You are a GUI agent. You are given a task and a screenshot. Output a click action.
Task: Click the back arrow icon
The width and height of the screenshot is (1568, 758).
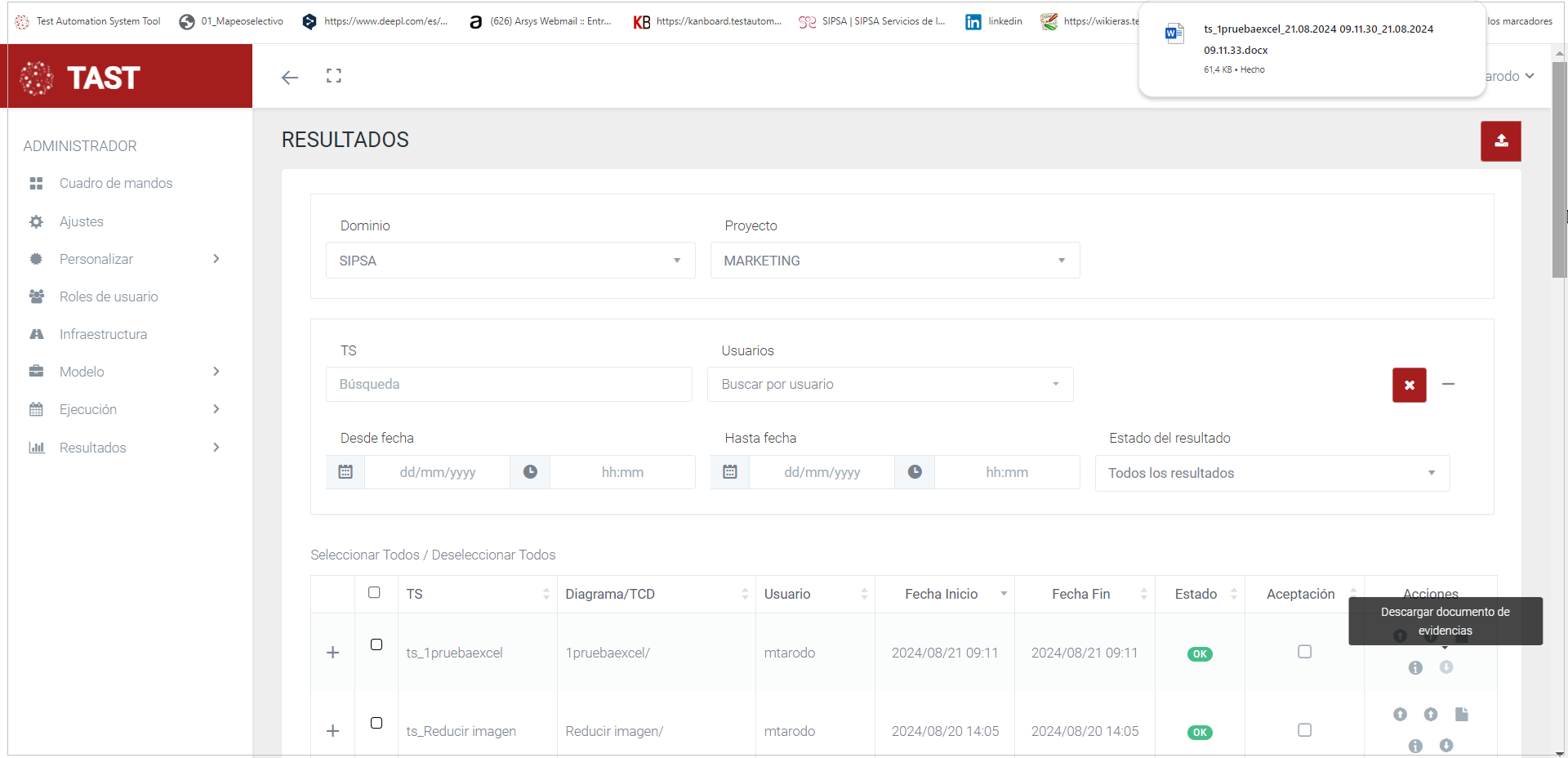(x=290, y=78)
